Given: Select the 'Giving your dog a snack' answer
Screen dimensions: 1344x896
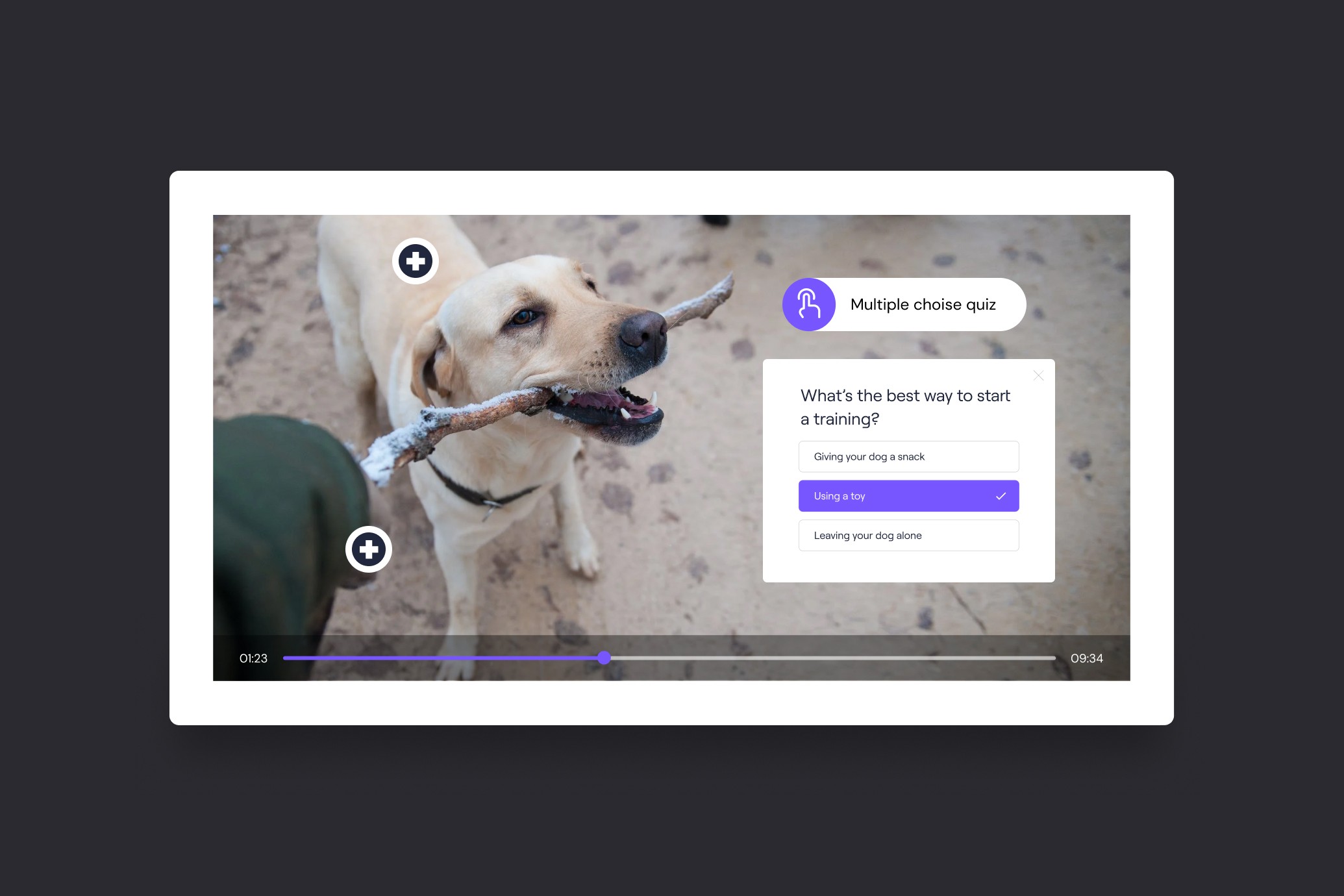Looking at the screenshot, I should pyautogui.click(x=908, y=456).
